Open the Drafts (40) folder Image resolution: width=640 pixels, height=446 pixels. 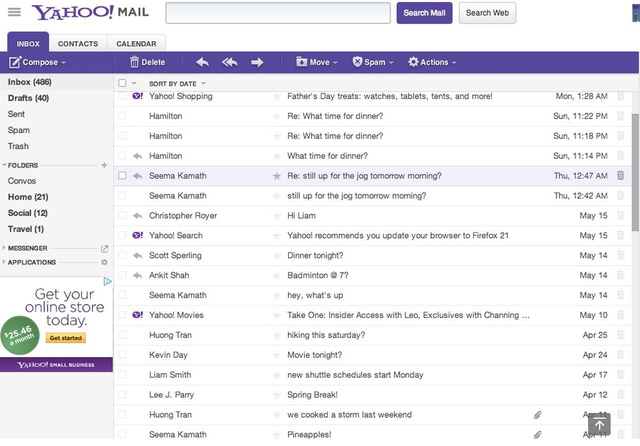[28, 98]
